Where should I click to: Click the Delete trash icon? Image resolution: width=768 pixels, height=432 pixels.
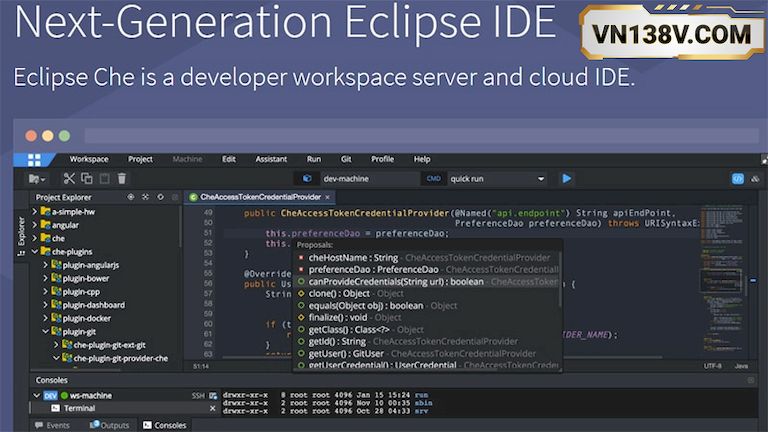click(122, 179)
